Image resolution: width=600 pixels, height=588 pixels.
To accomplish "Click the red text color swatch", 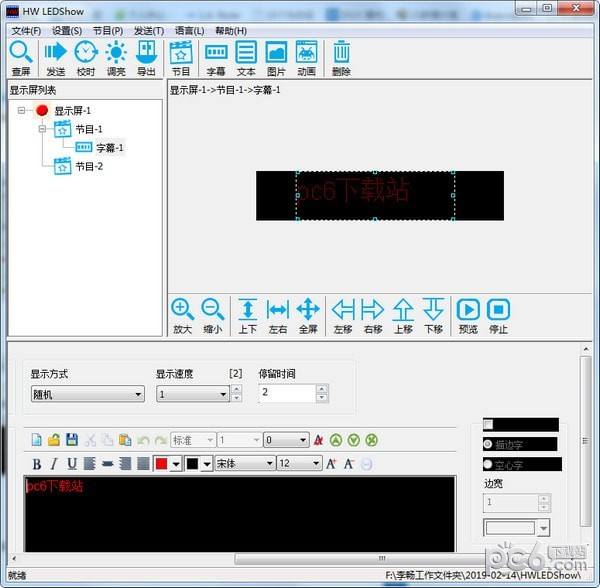I will tap(161, 463).
